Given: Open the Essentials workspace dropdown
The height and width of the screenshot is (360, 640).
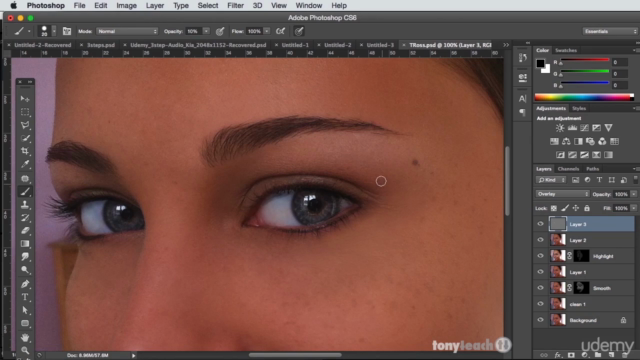Looking at the screenshot, I should coord(610,31).
